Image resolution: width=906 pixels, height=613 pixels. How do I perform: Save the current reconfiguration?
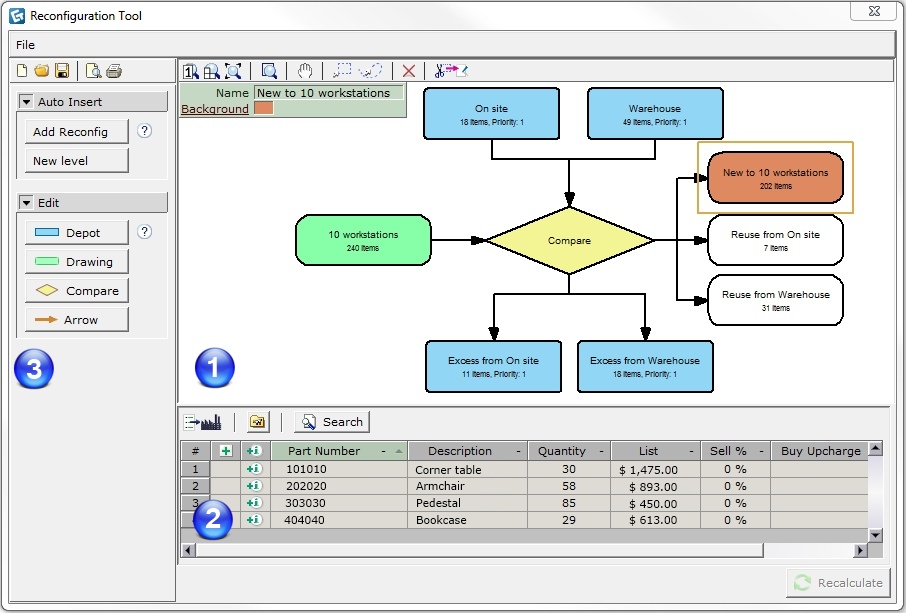click(63, 70)
